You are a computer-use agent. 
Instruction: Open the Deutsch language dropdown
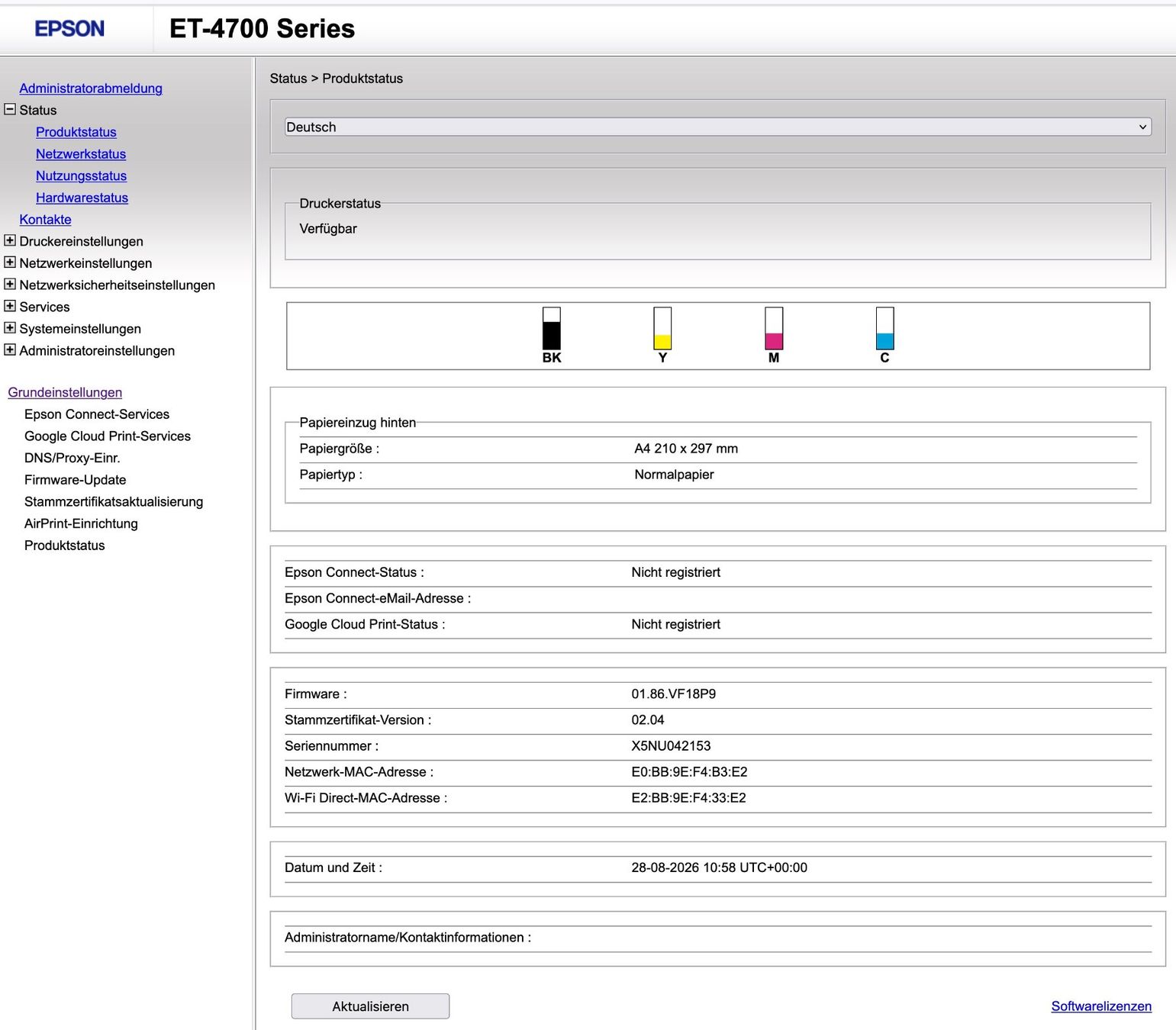click(x=718, y=127)
